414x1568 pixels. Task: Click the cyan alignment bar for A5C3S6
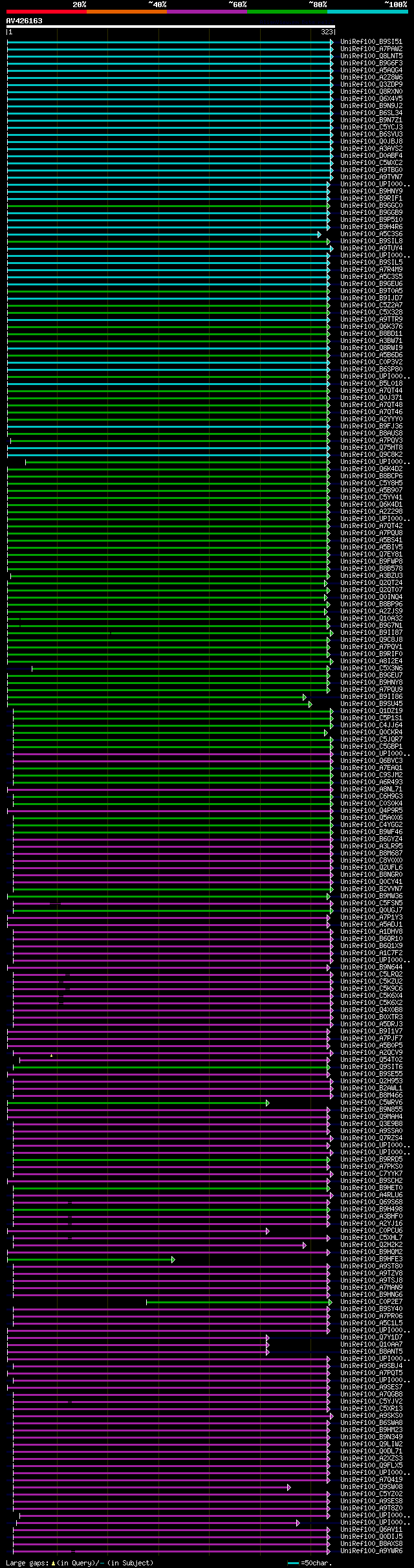[164, 234]
